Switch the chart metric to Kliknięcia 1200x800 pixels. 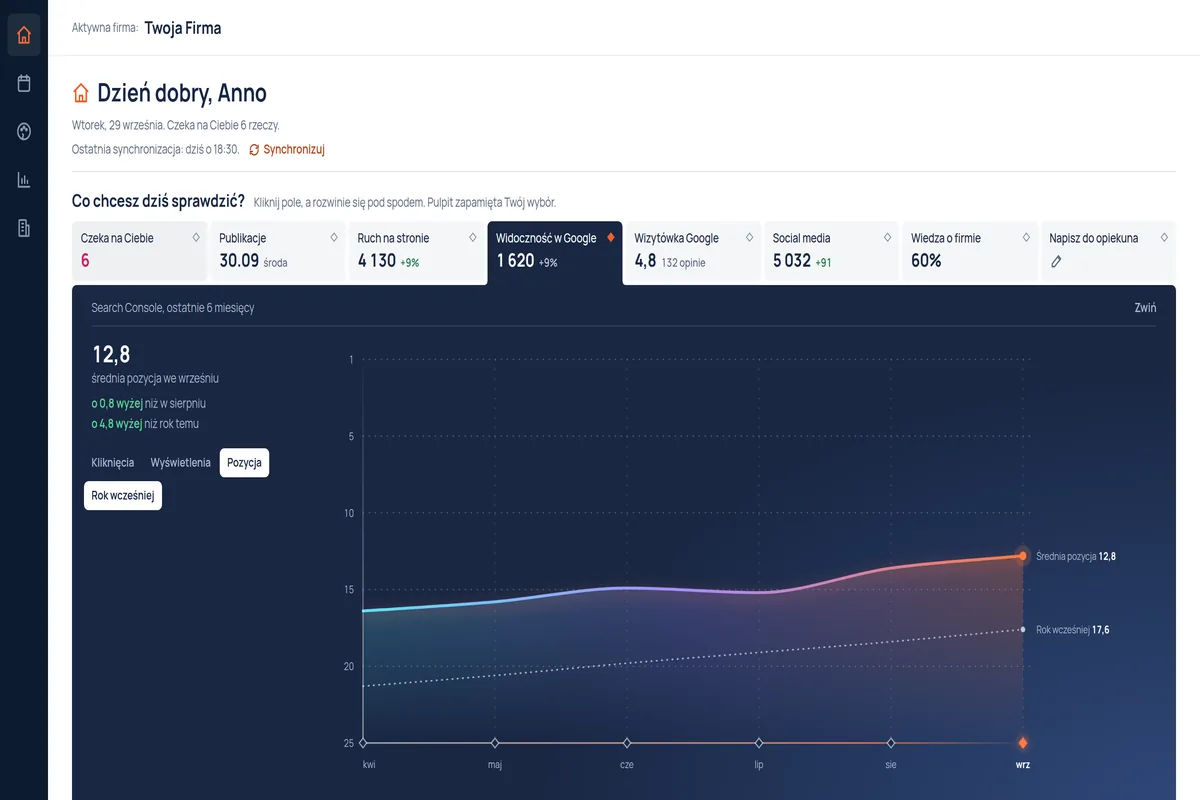pyautogui.click(x=113, y=463)
